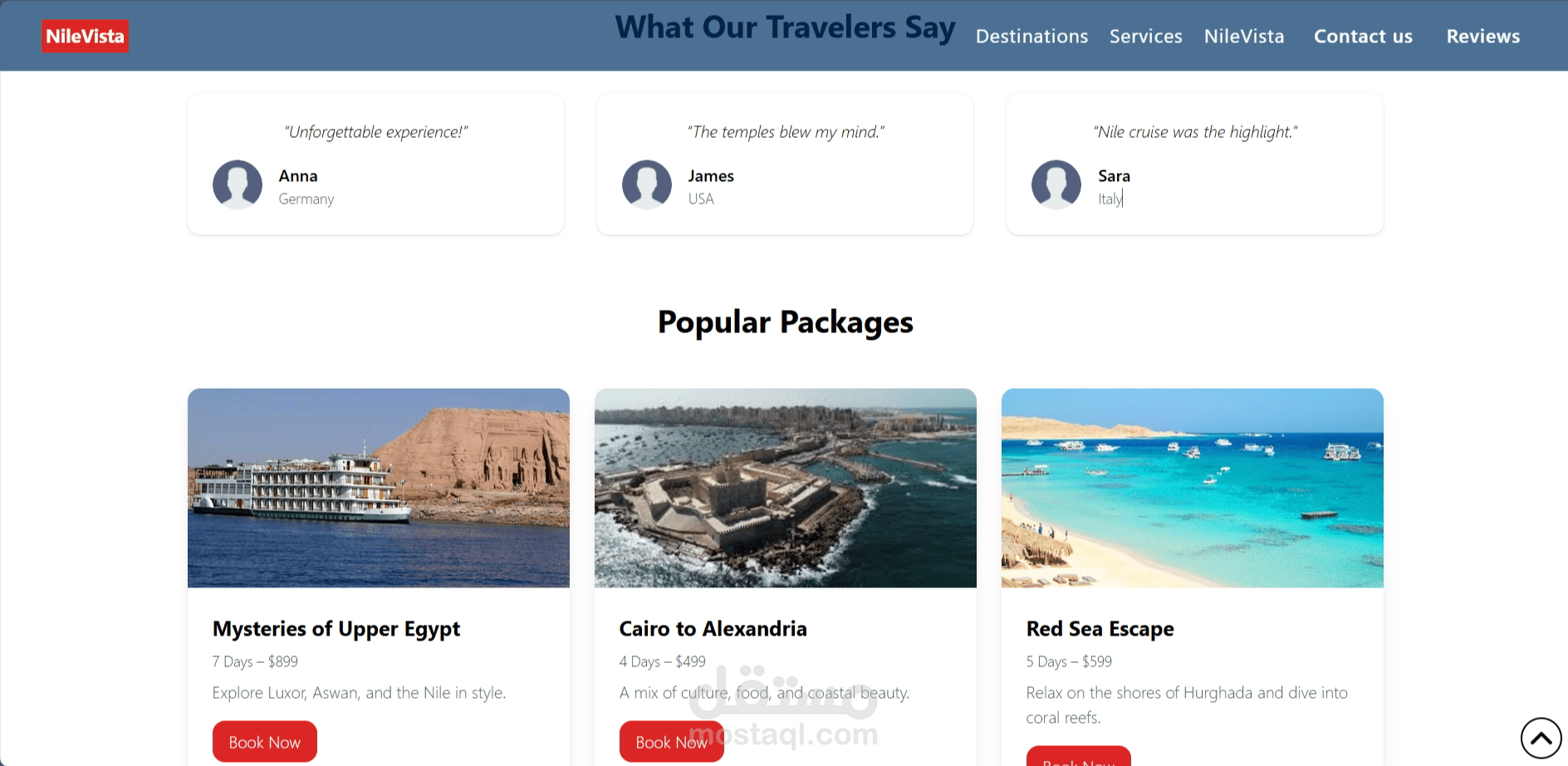
Task: Click the scroll-to-top arrow icon
Action: tap(1541, 738)
